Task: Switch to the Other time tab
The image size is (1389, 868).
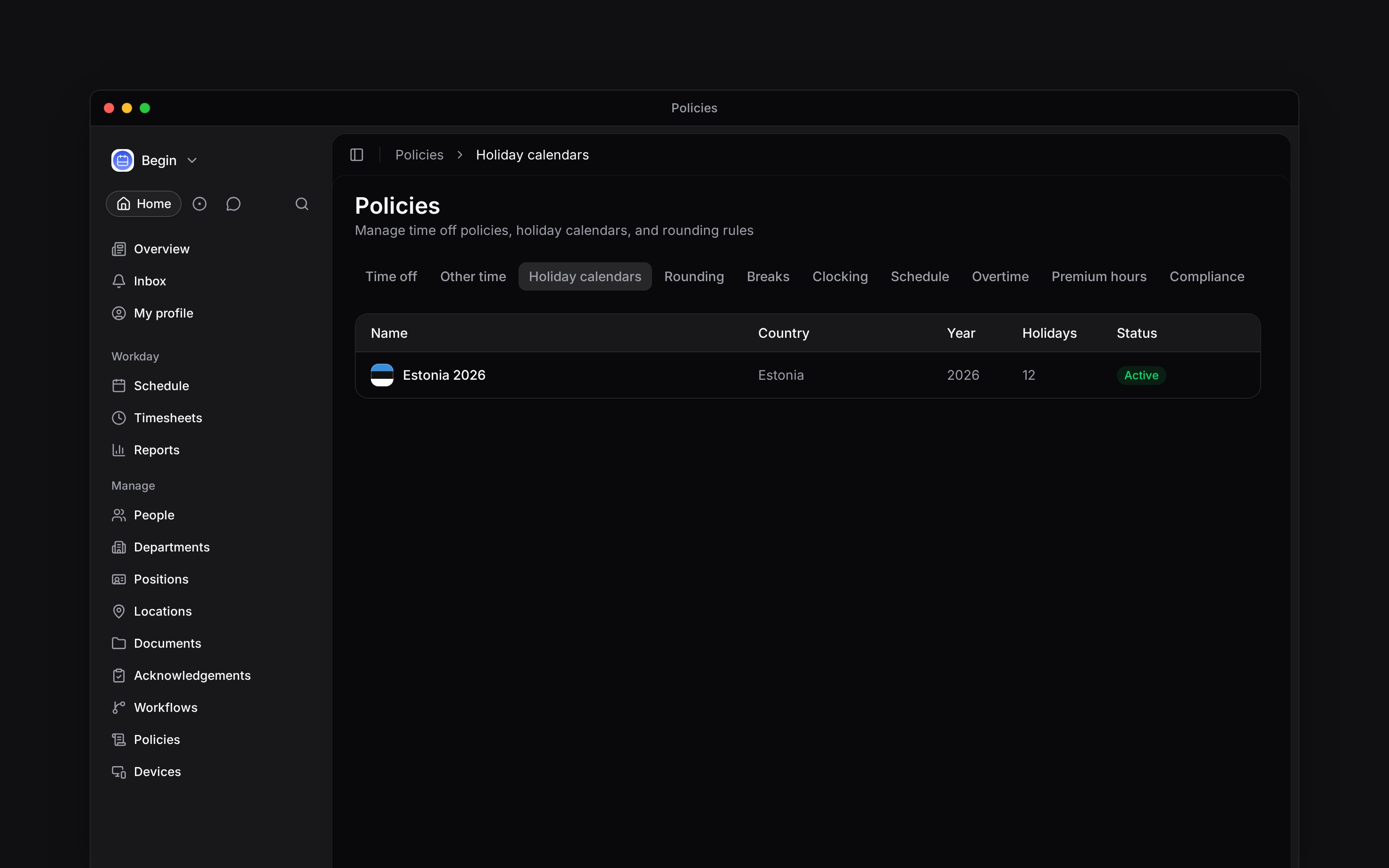Action: (473, 277)
